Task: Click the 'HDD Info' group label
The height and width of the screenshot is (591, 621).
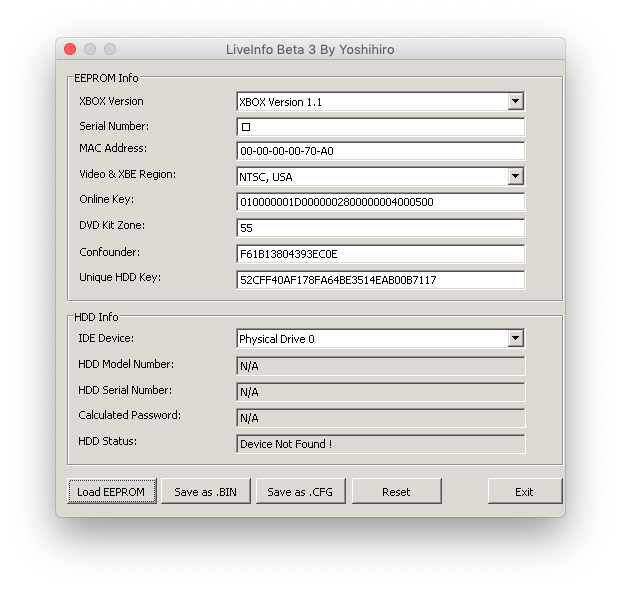Action: point(96,317)
